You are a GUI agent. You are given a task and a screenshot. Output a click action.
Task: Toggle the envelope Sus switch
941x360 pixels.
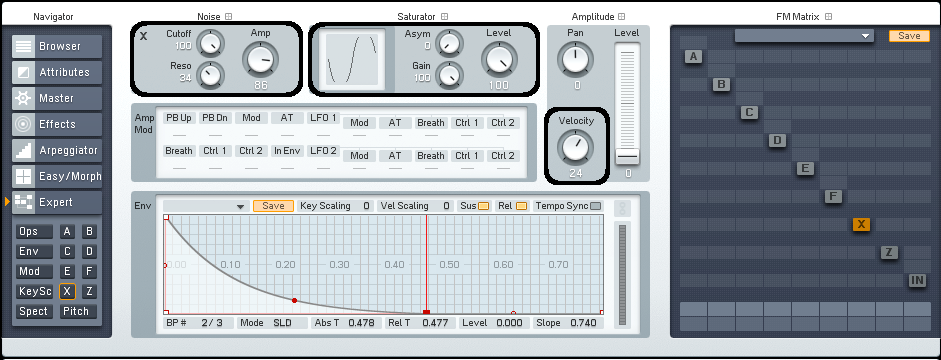[484, 206]
